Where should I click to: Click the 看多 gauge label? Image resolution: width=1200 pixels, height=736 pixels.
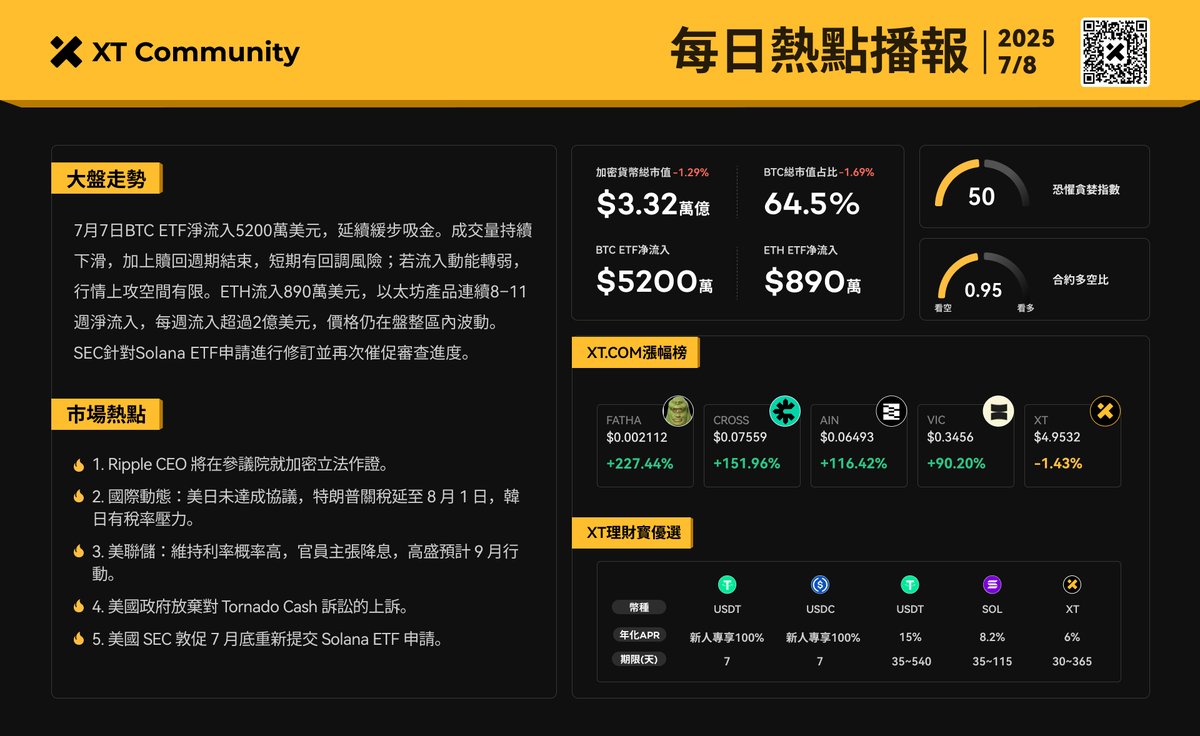click(x=1025, y=309)
